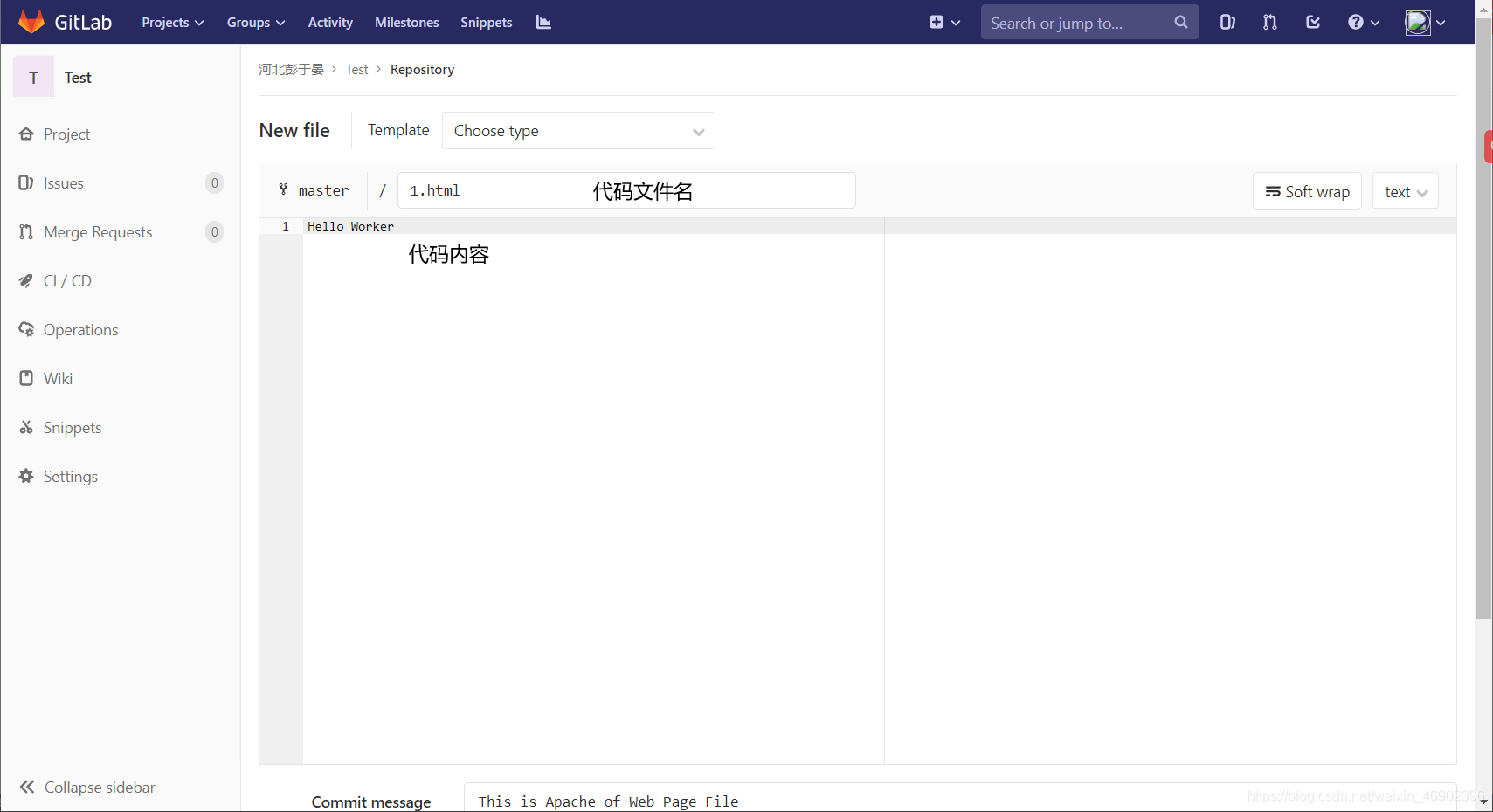Screen dimensions: 1493x812
Task: Click the Operations sidebar icon
Action: tap(26, 329)
